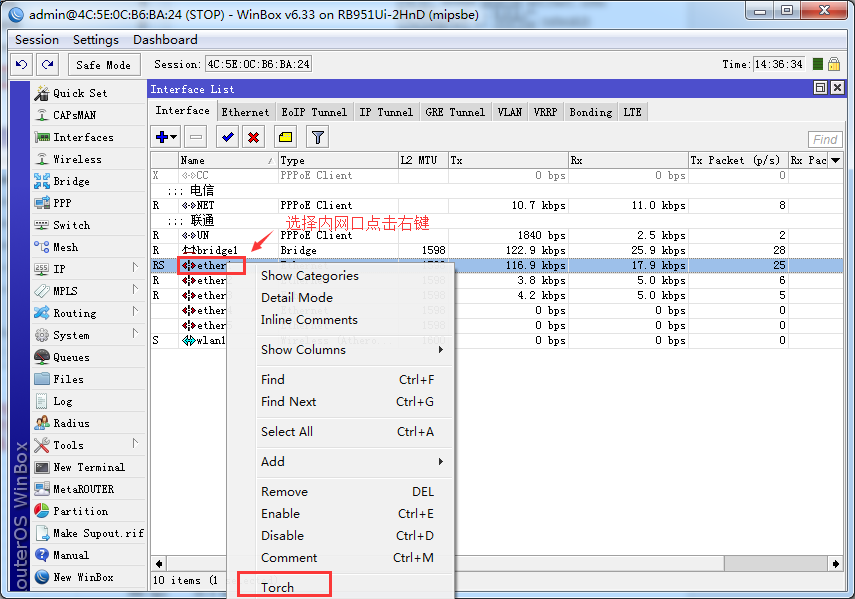Viewport: 855px width, 599px height.
Task: Click the horizontal scrollbar right arrow
Action: coord(835,564)
